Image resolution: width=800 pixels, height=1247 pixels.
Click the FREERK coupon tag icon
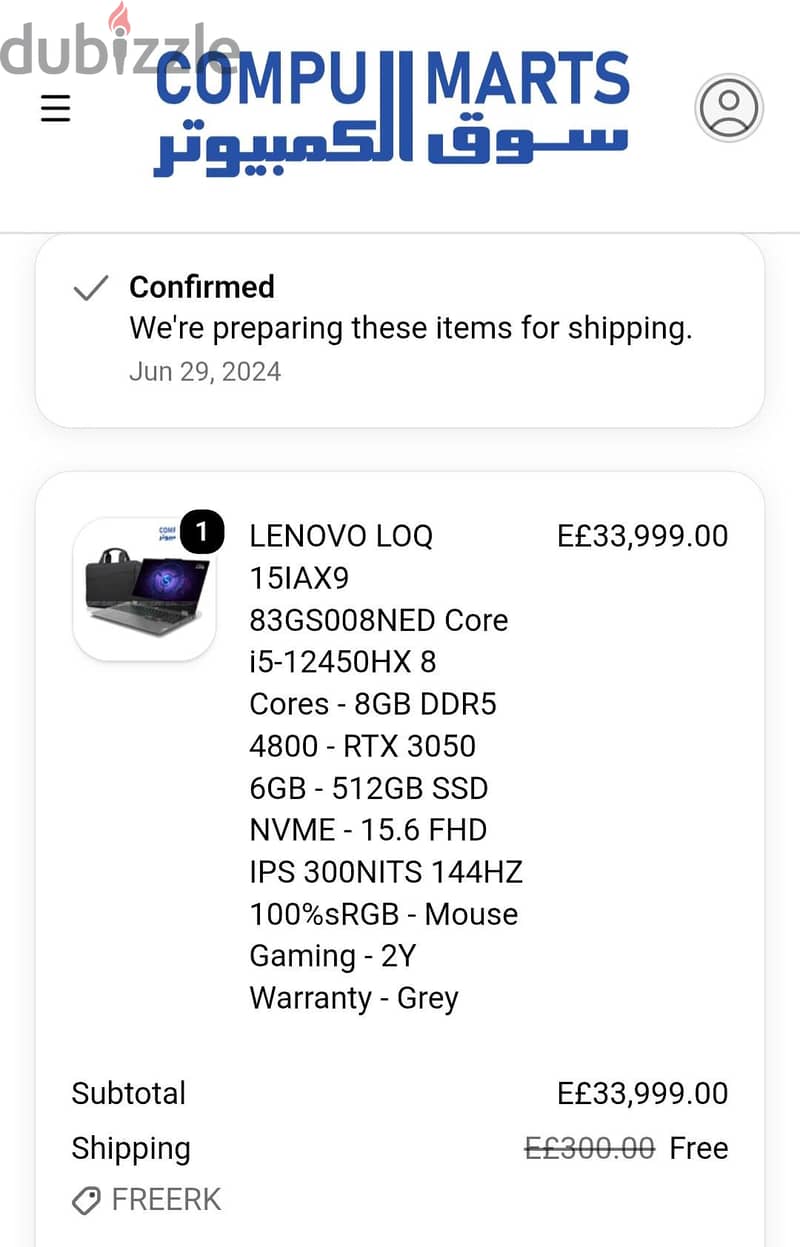coord(87,1200)
